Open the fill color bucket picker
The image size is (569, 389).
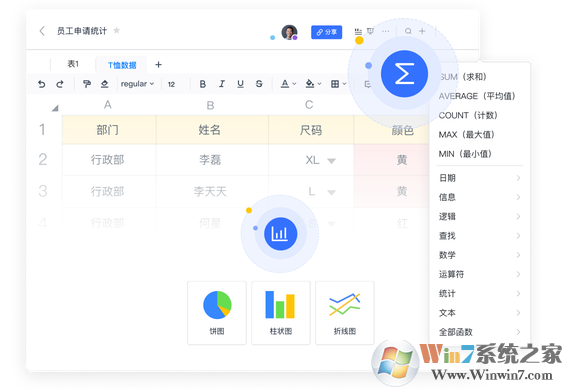point(313,84)
